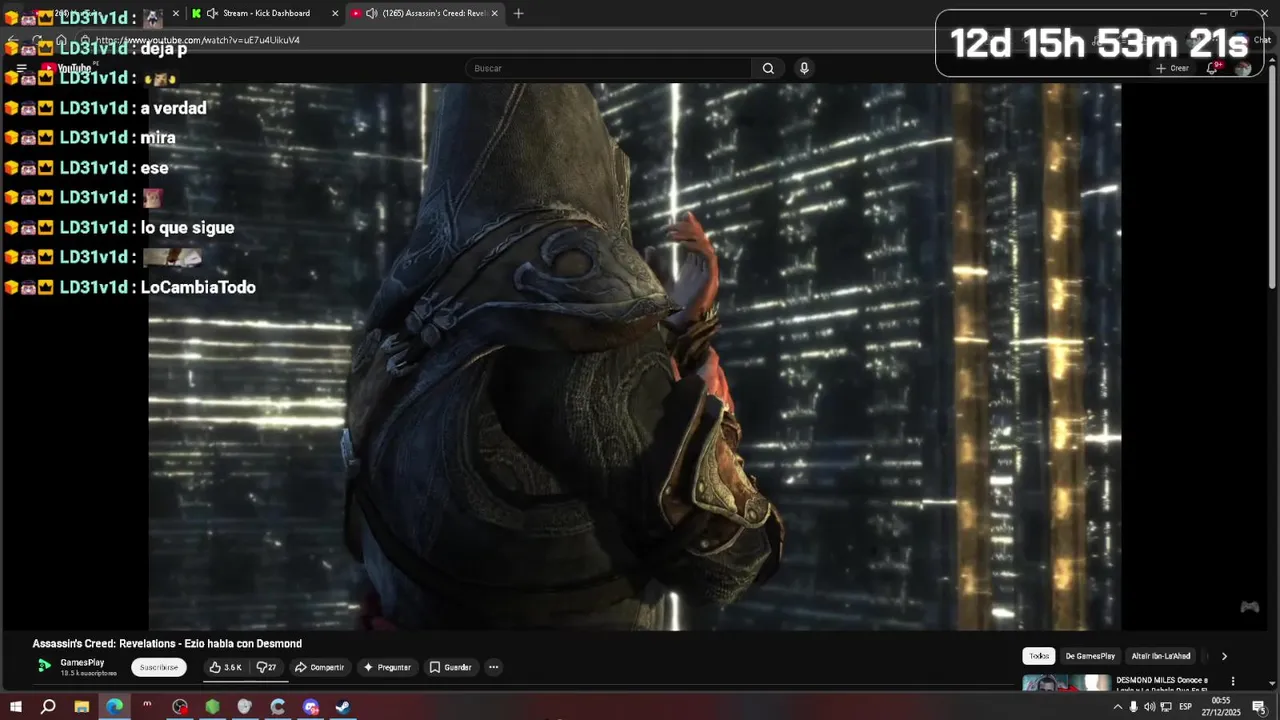Open the account avatar menu
The width and height of the screenshot is (1280, 720).
pos(1243,68)
